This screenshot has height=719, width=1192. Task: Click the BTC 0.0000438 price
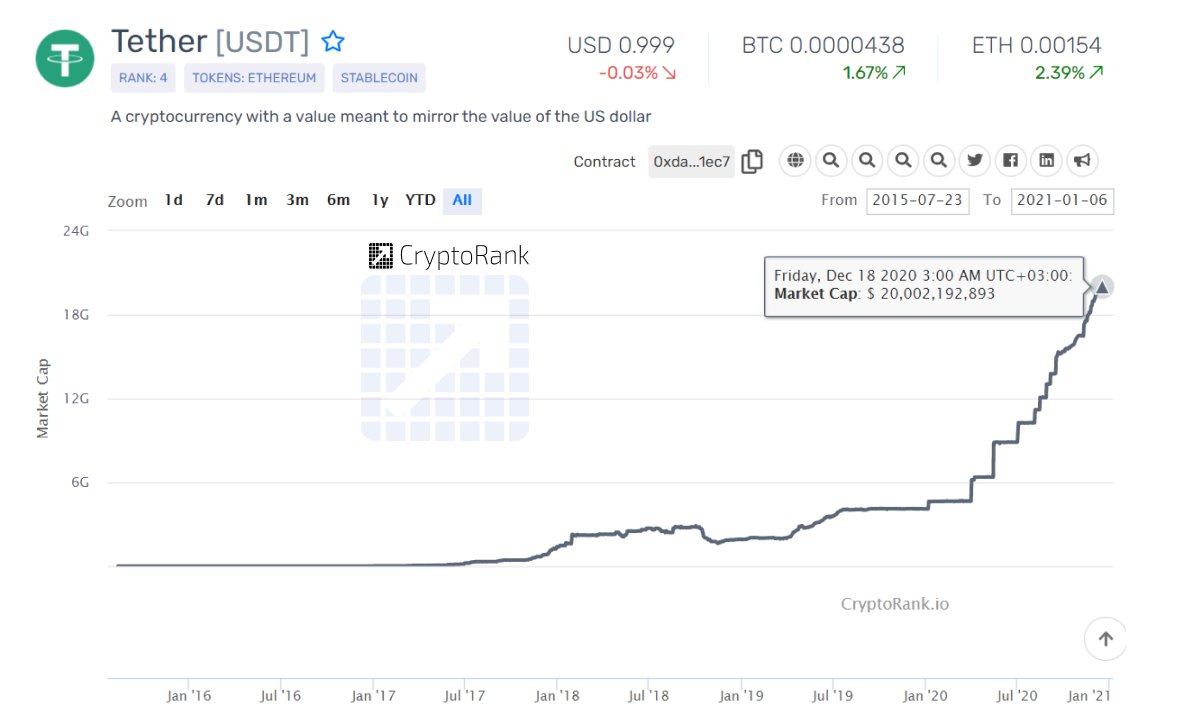point(823,46)
